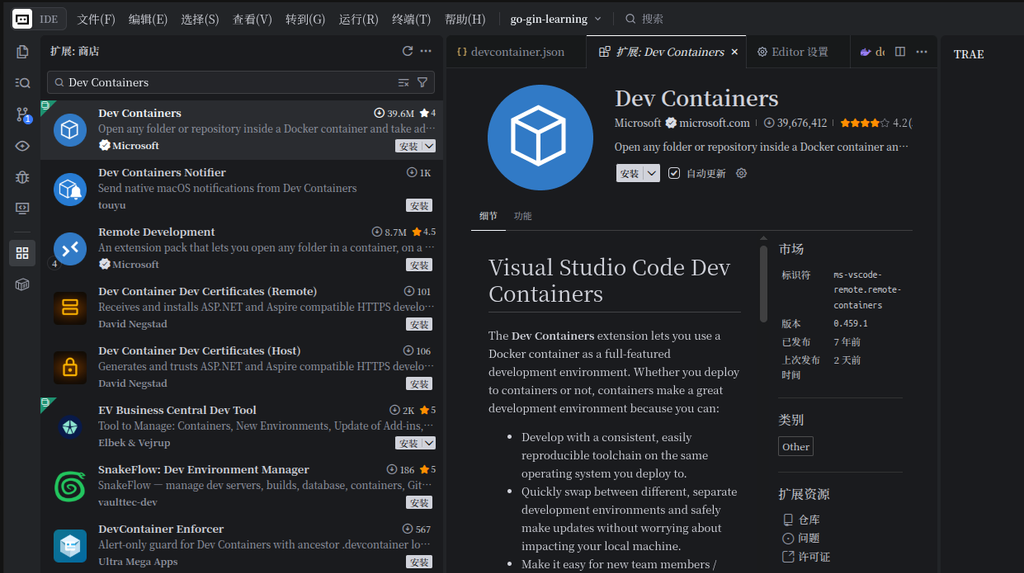Image resolution: width=1024 pixels, height=573 pixels.
Task: Open the partially visible tab with whale icon
Action: point(872,52)
